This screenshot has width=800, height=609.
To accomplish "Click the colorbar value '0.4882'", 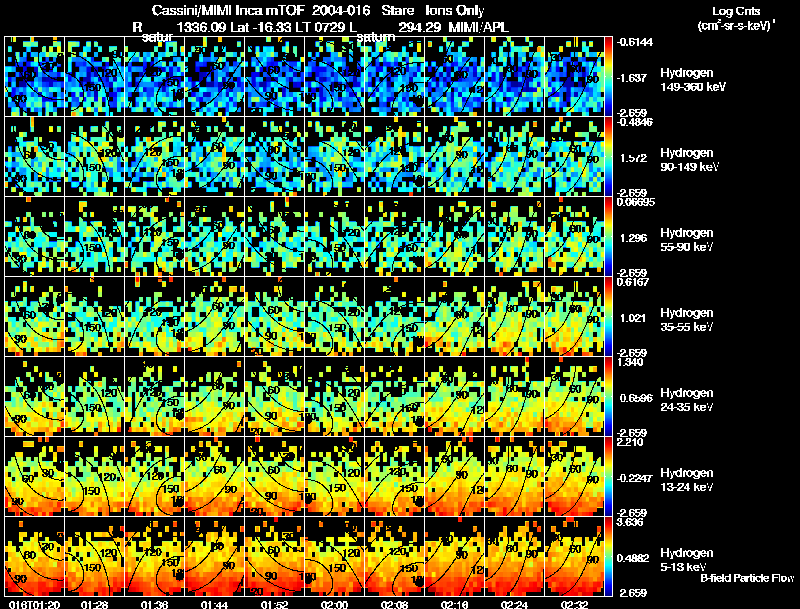I will [x=634, y=558].
